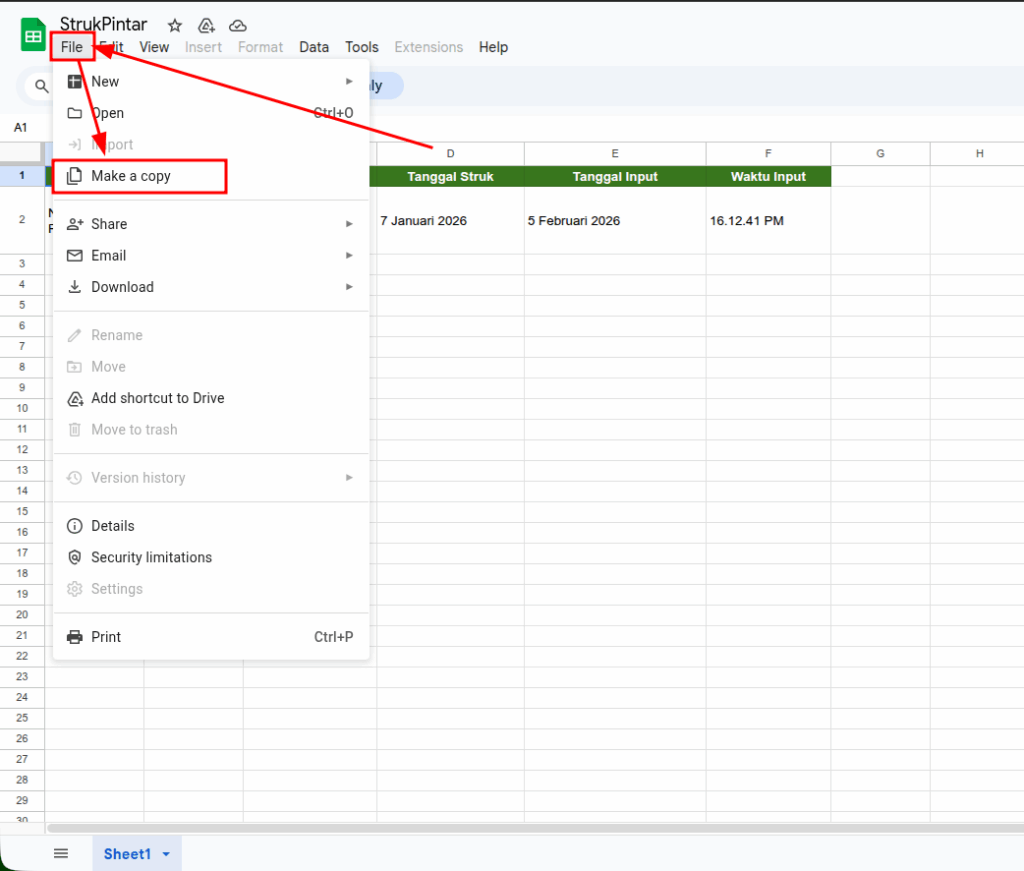Choose Make a copy from File menu
This screenshot has height=871, width=1024.
coord(131,176)
